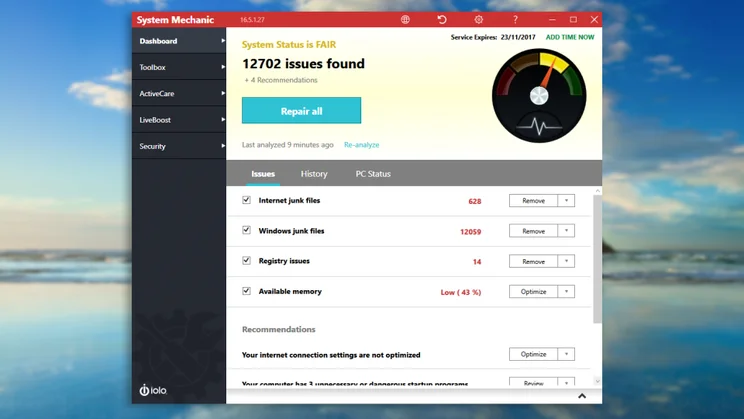744x419 pixels.
Task: Expand the dropdown beside Available memory Optimize
Action: point(566,291)
